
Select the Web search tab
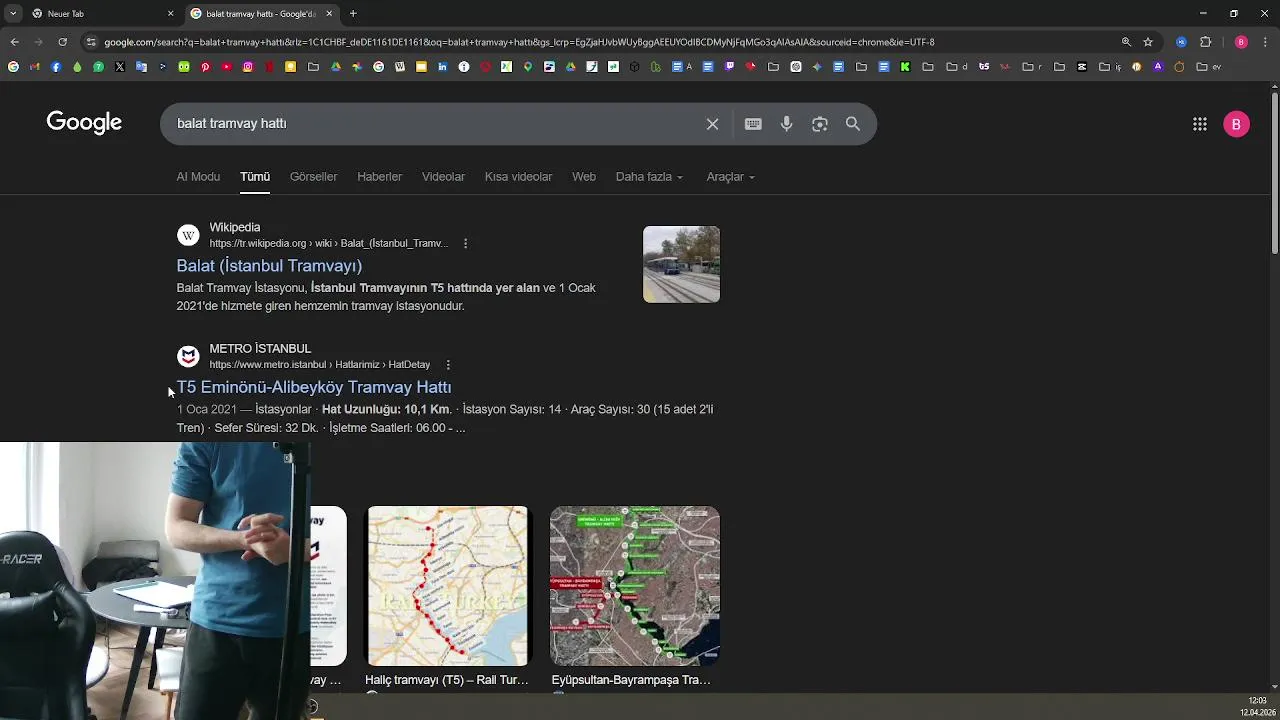pos(584,177)
